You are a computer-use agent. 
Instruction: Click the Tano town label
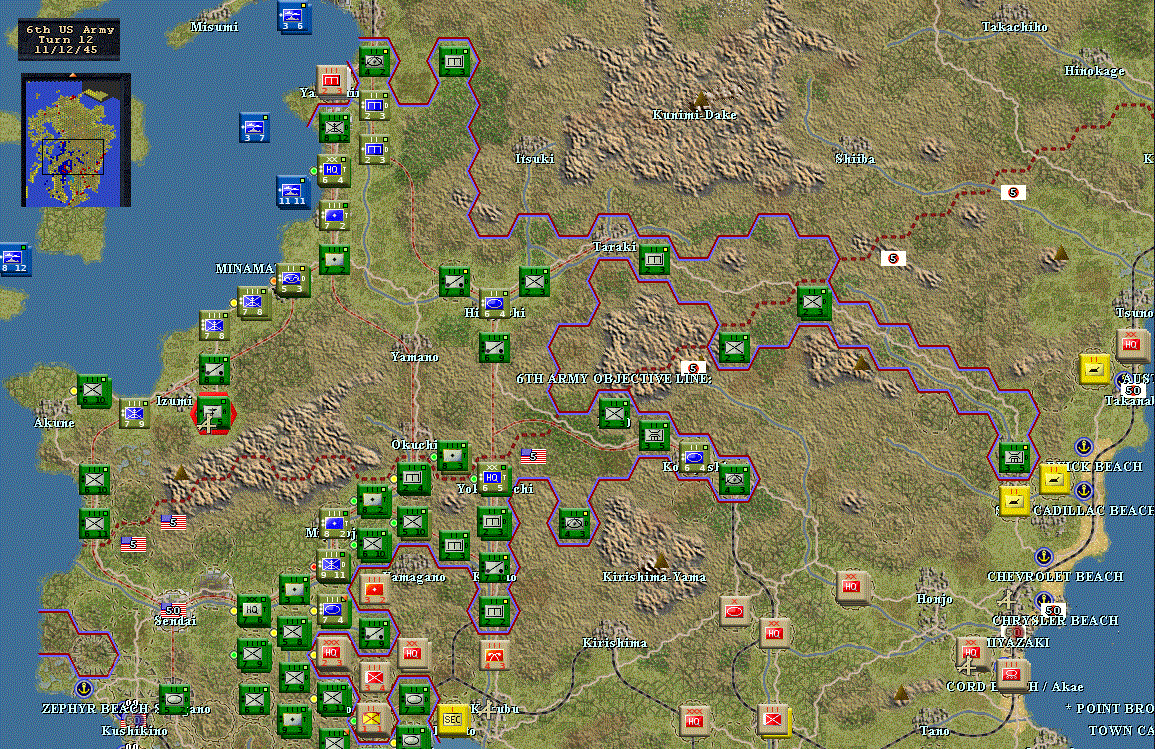(934, 731)
